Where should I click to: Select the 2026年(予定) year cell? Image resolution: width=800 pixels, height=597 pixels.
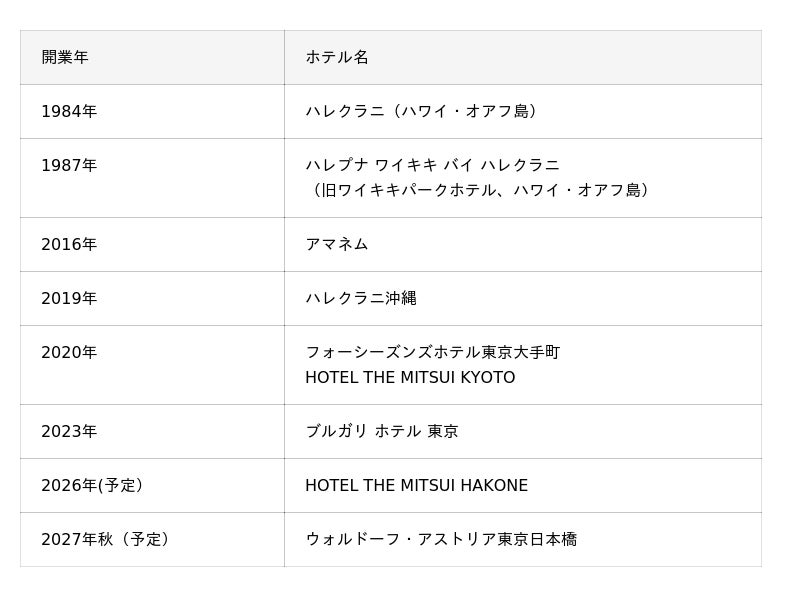point(92,485)
